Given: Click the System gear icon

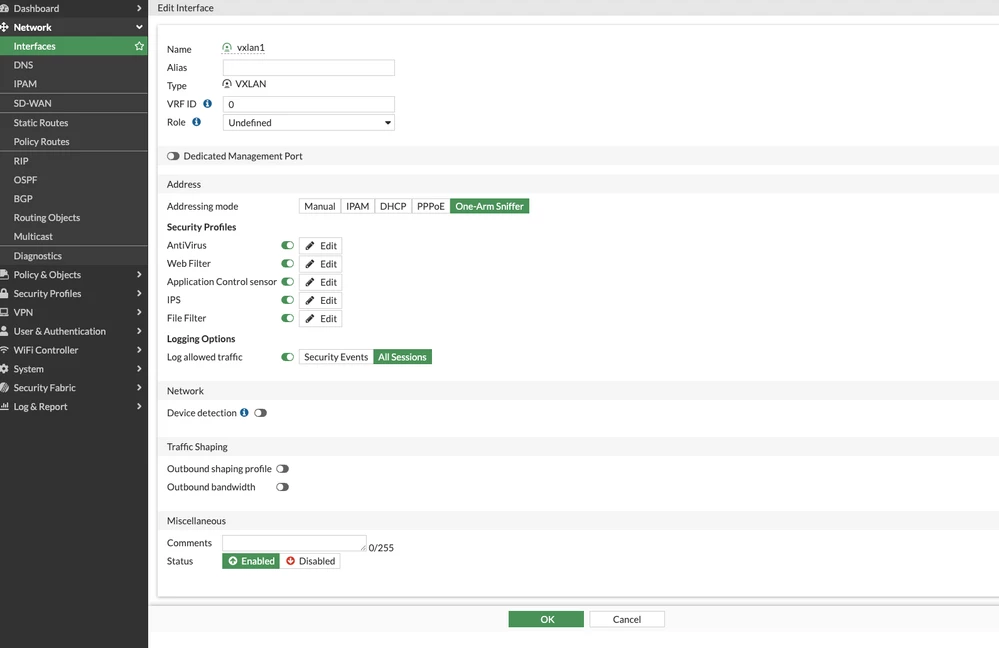Looking at the screenshot, I should (4, 369).
